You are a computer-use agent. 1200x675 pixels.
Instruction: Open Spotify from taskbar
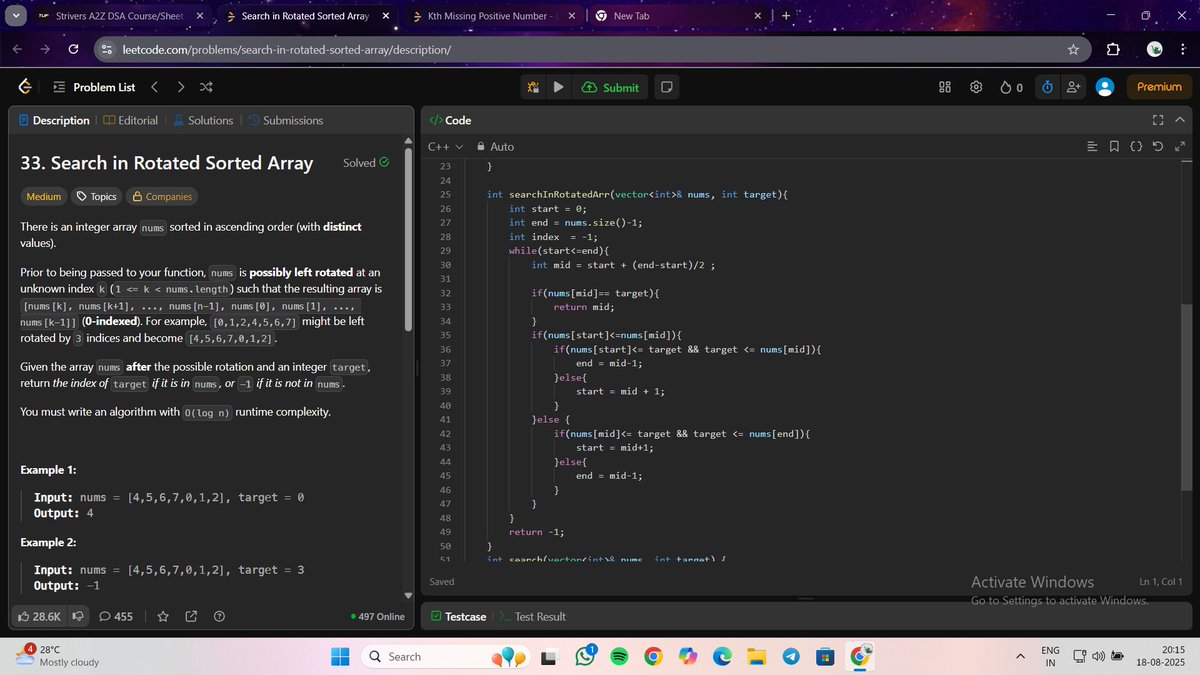(x=618, y=656)
